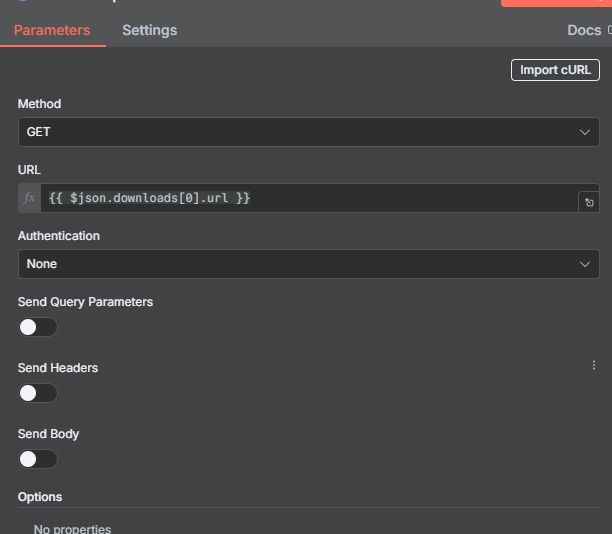Viewport: 612px width, 534px height.
Task: Open the URL expression editor popout icon
Action: 589,202
